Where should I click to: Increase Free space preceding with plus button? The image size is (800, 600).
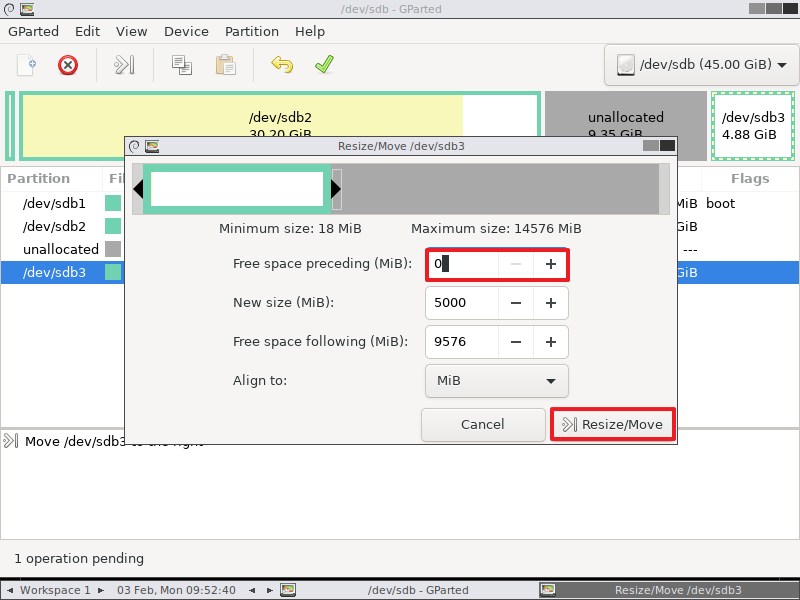[x=551, y=264]
